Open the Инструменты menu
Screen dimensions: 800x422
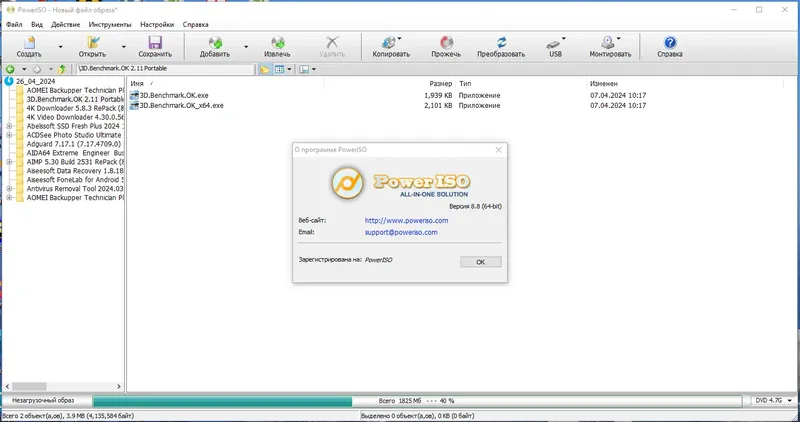[110, 24]
